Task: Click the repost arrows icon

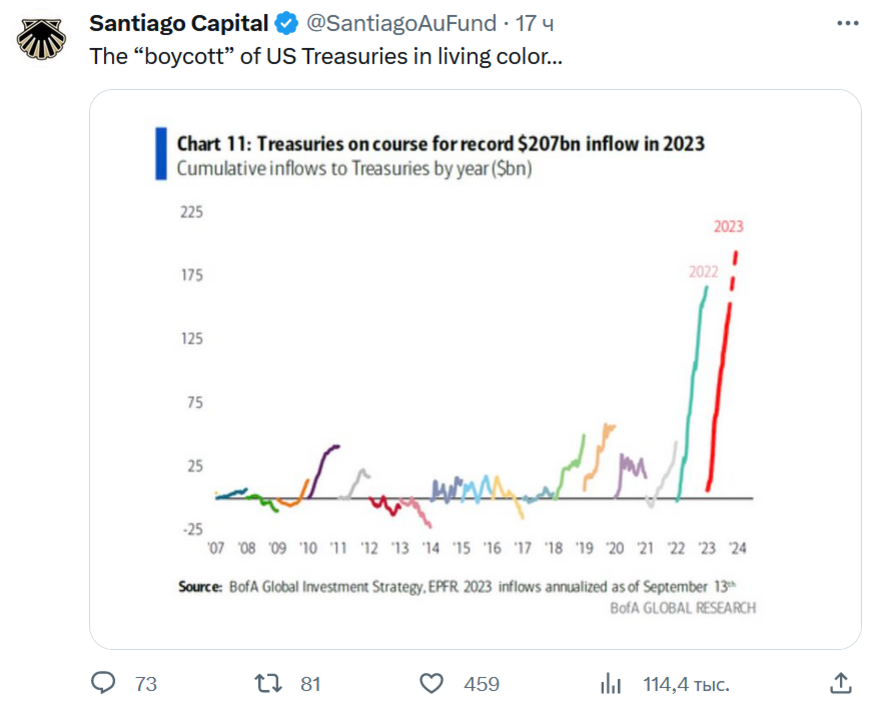Action: coord(268,683)
